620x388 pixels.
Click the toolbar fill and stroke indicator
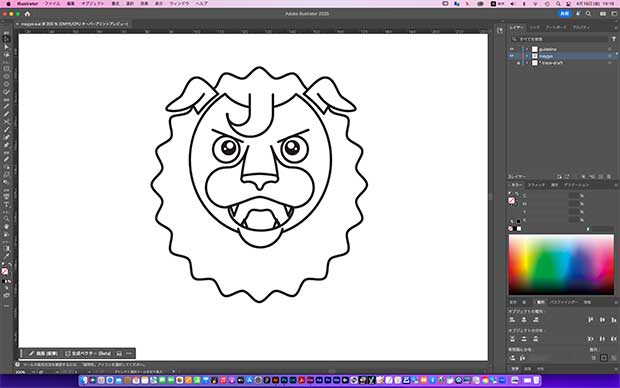pos(5,271)
